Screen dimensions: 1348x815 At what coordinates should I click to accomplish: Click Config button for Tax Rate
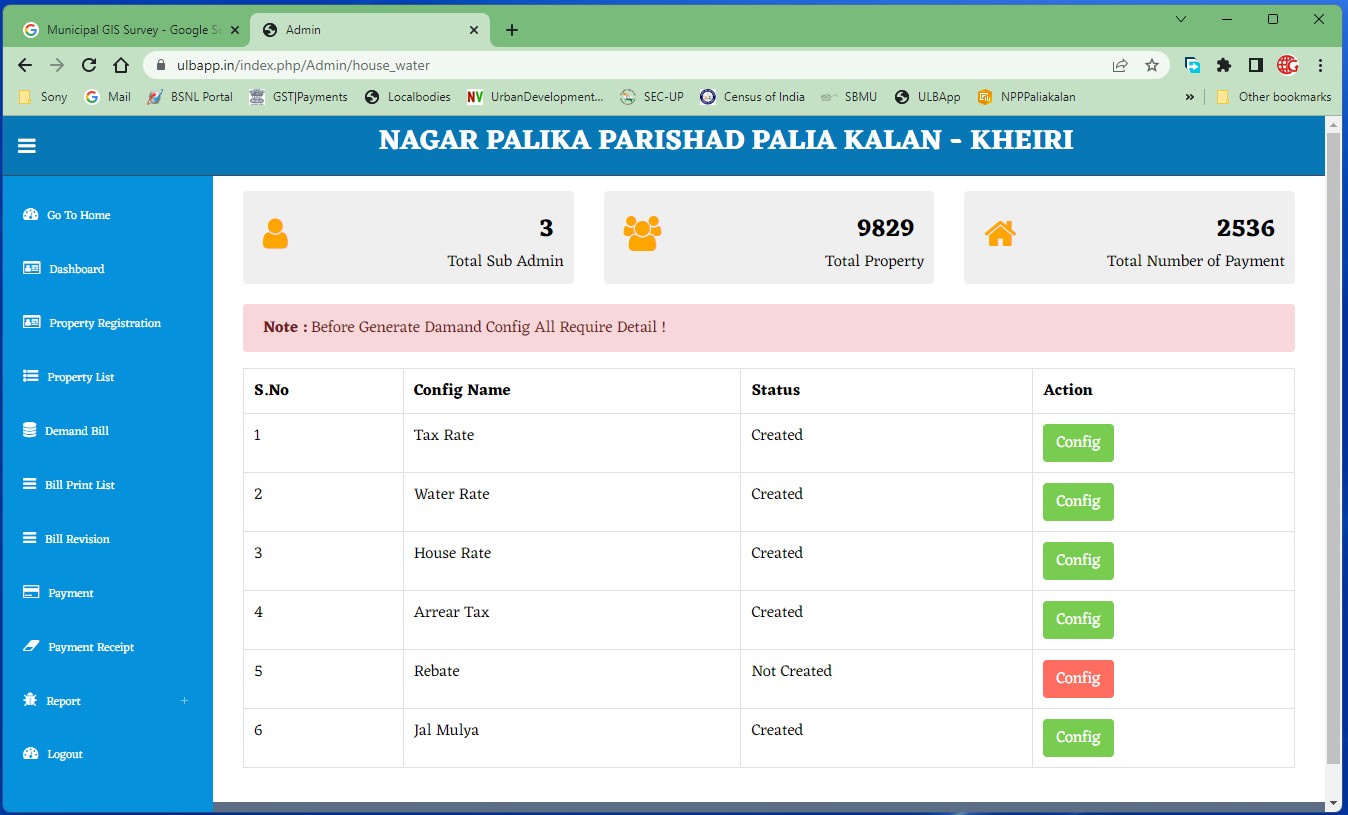1078,443
